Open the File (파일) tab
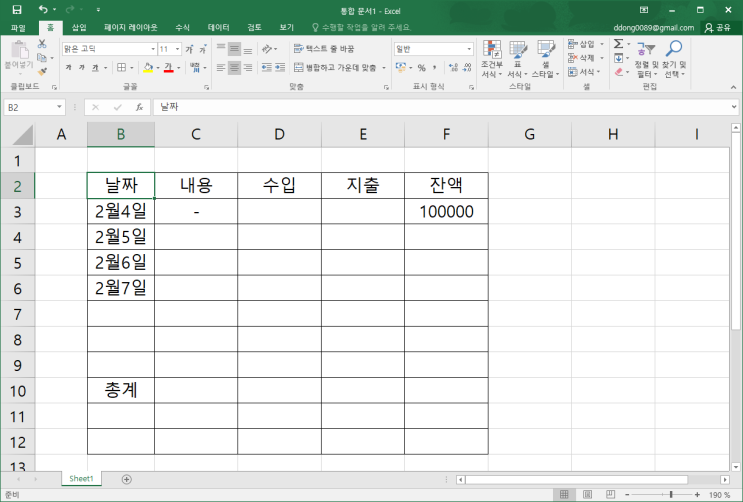This screenshot has width=743, height=502. click(x=18, y=27)
